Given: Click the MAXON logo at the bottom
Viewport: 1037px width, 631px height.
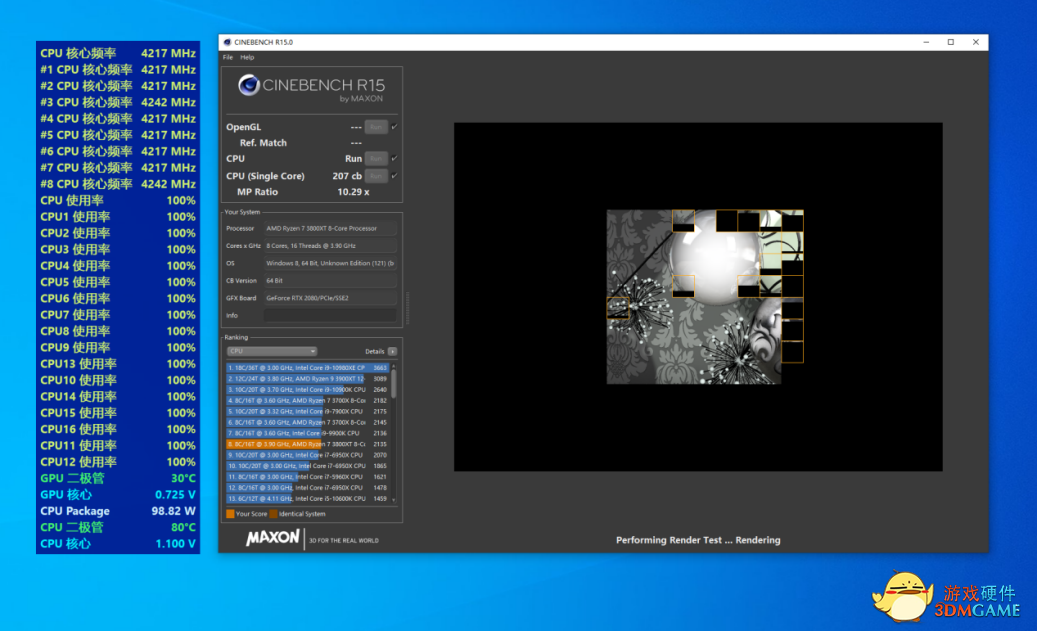Looking at the screenshot, I should point(272,538).
